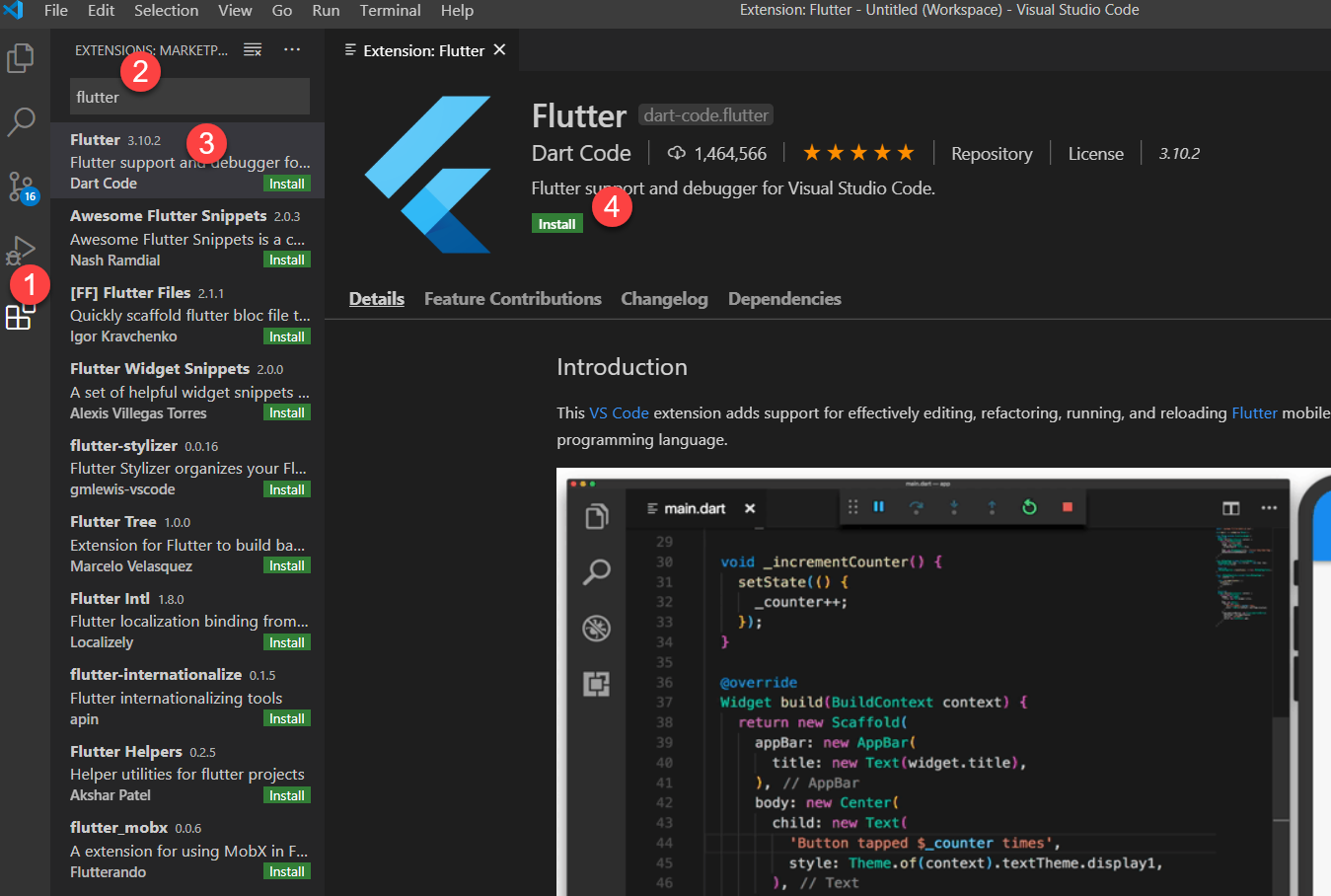This screenshot has height=896, width=1331.
Task: Open the Extensions view icon
Action: tap(19, 317)
